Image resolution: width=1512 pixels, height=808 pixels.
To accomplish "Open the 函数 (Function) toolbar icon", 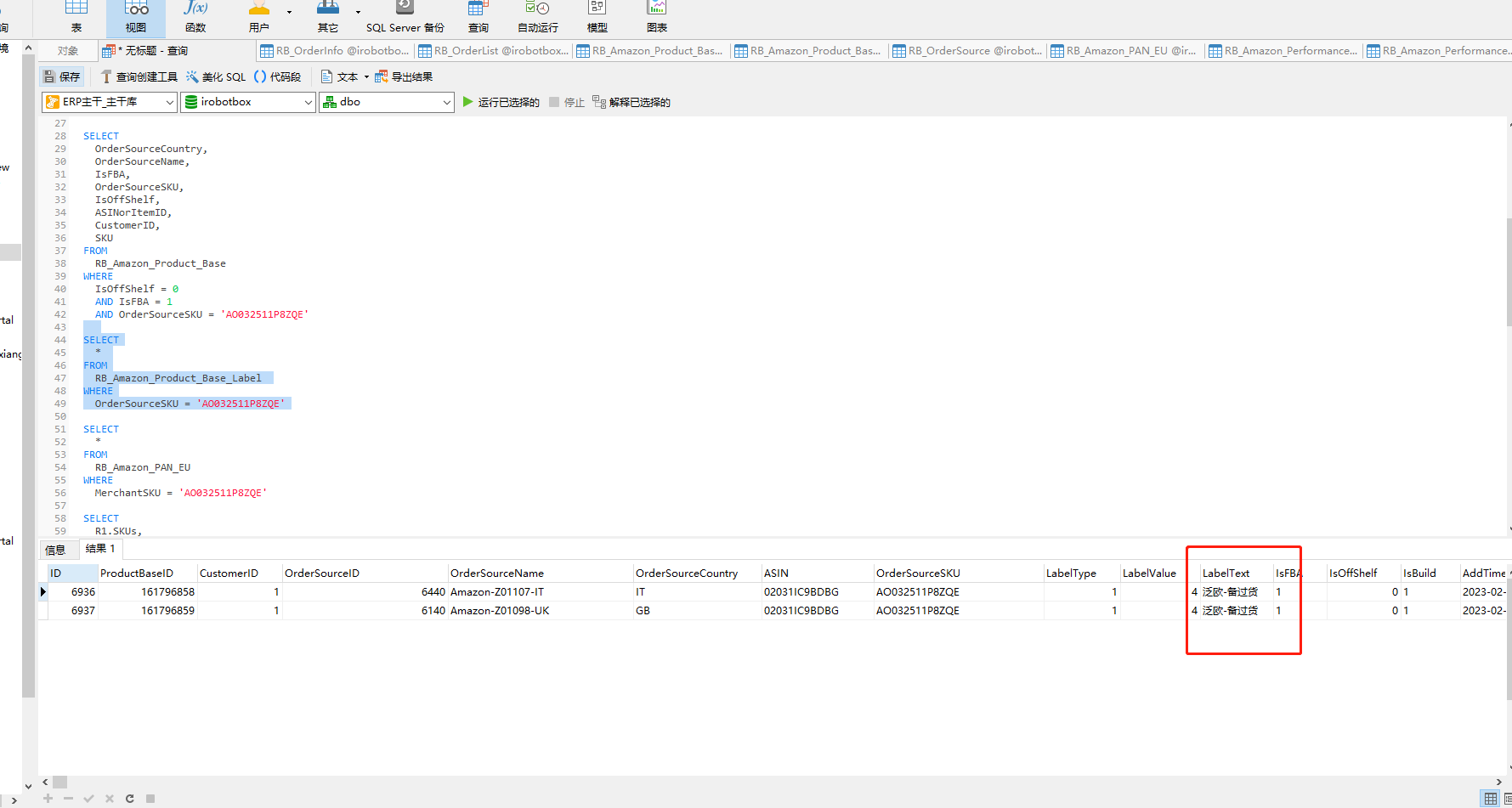I will click(x=195, y=17).
